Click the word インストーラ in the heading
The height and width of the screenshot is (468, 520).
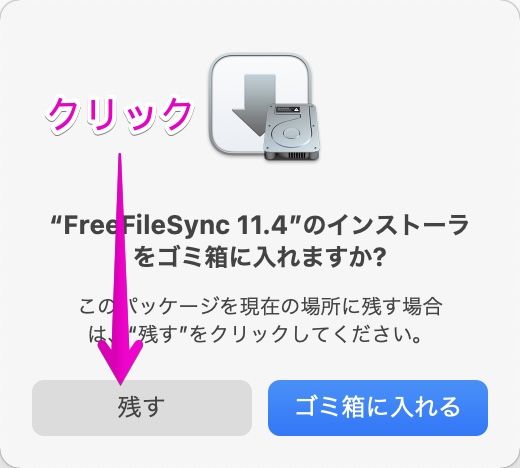click(x=398, y=225)
